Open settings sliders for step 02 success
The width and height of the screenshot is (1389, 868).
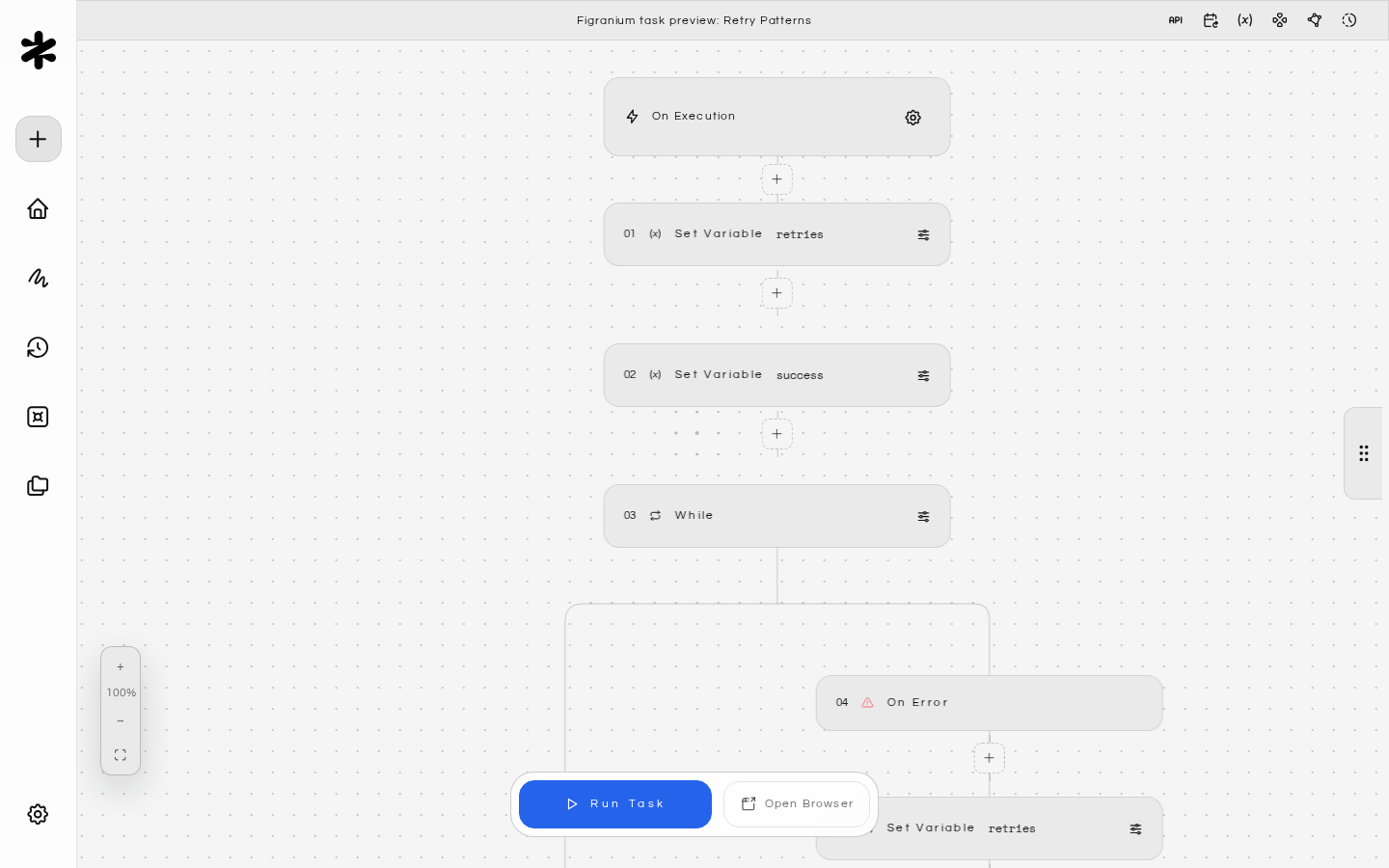923,376
